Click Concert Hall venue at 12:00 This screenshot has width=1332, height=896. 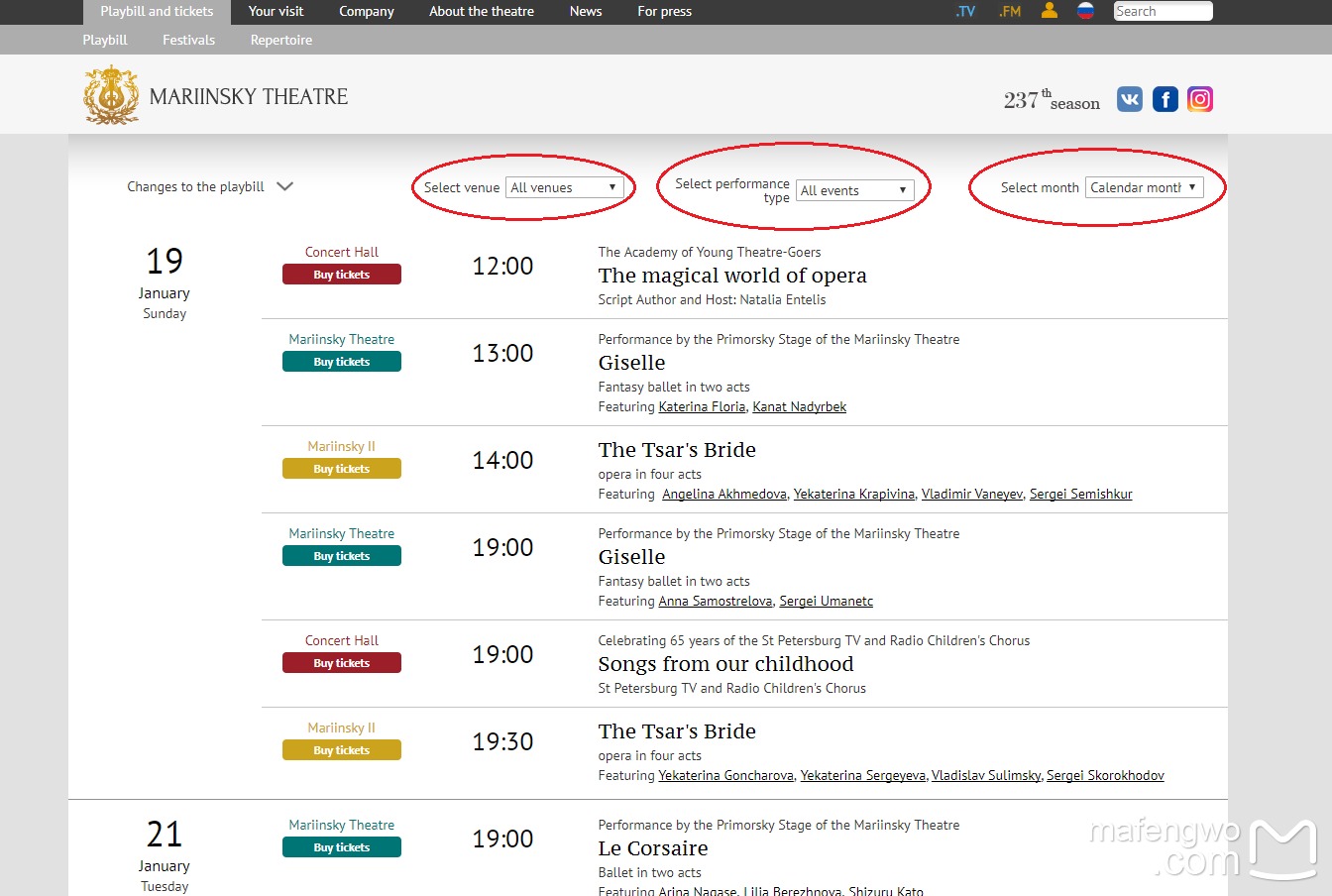click(x=342, y=252)
